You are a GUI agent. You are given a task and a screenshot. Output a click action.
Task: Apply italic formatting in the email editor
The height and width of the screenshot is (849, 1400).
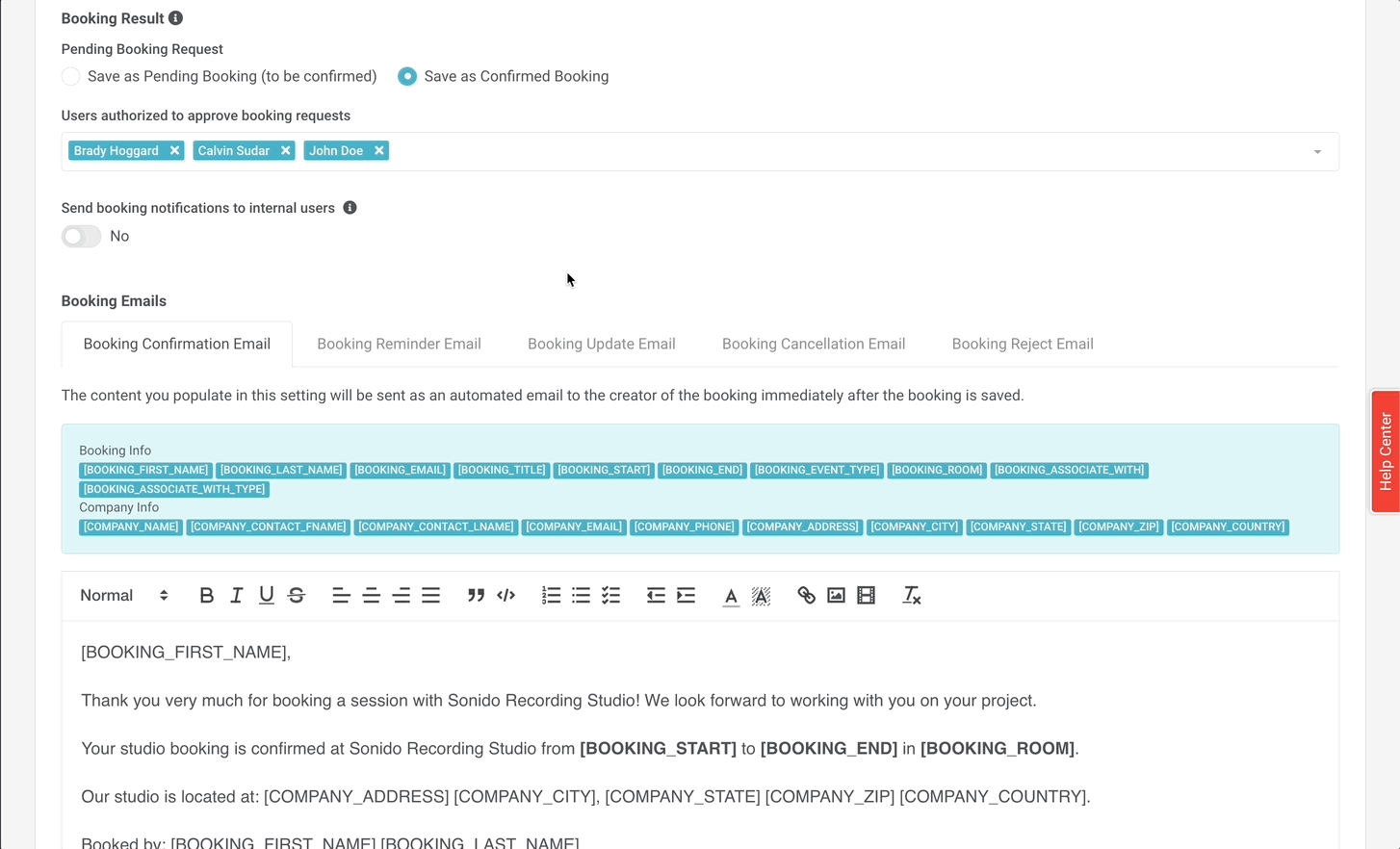[x=236, y=596]
